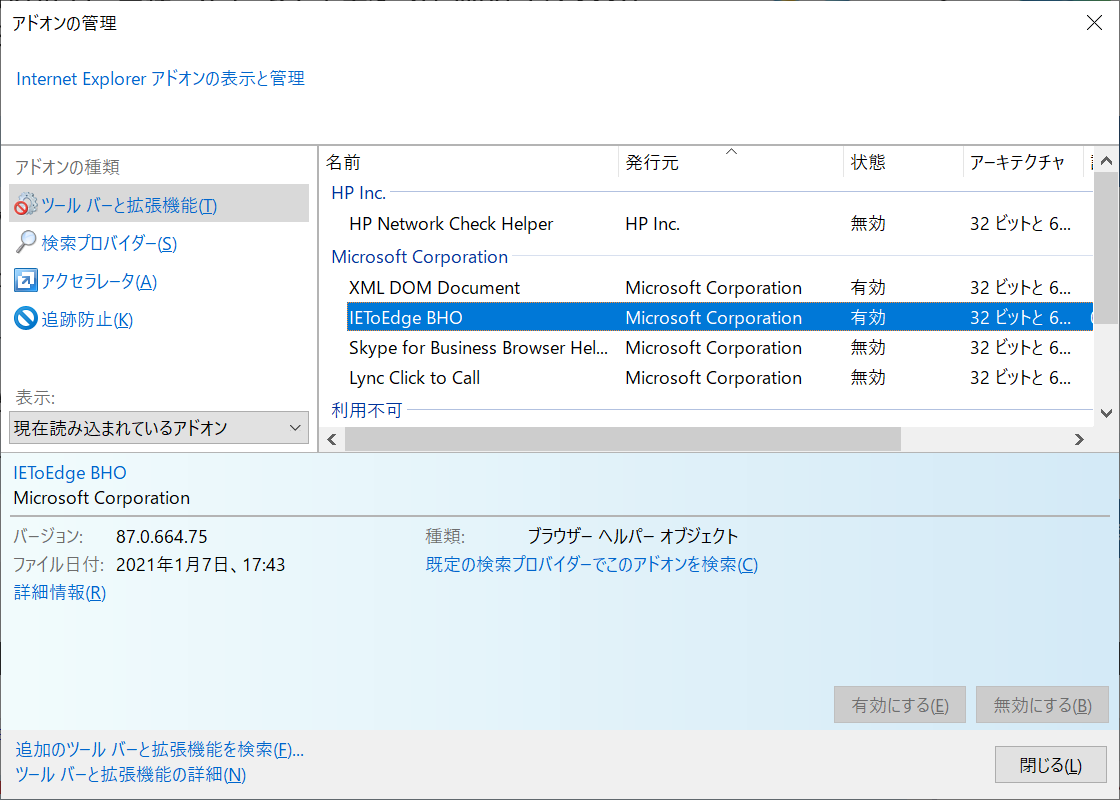Select ツール バーと拡張機能(T) category
This screenshot has width=1120, height=800.
pyautogui.click(x=159, y=204)
